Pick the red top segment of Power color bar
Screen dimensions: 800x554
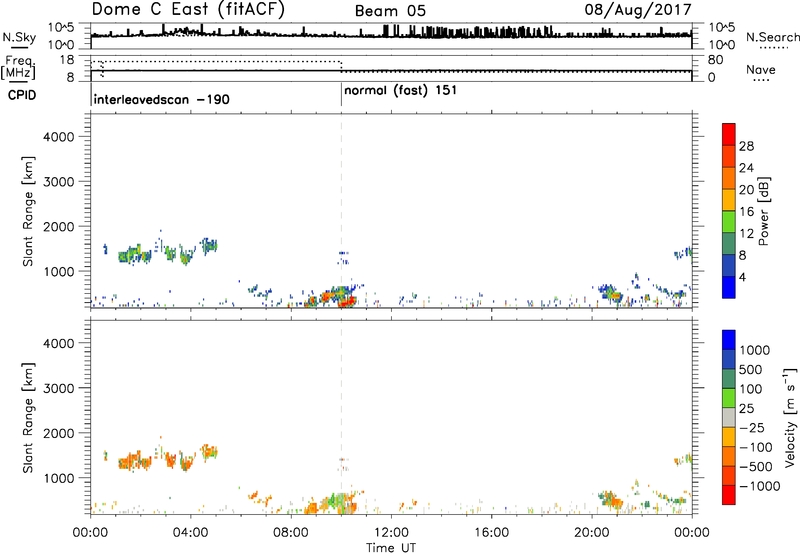pos(729,135)
